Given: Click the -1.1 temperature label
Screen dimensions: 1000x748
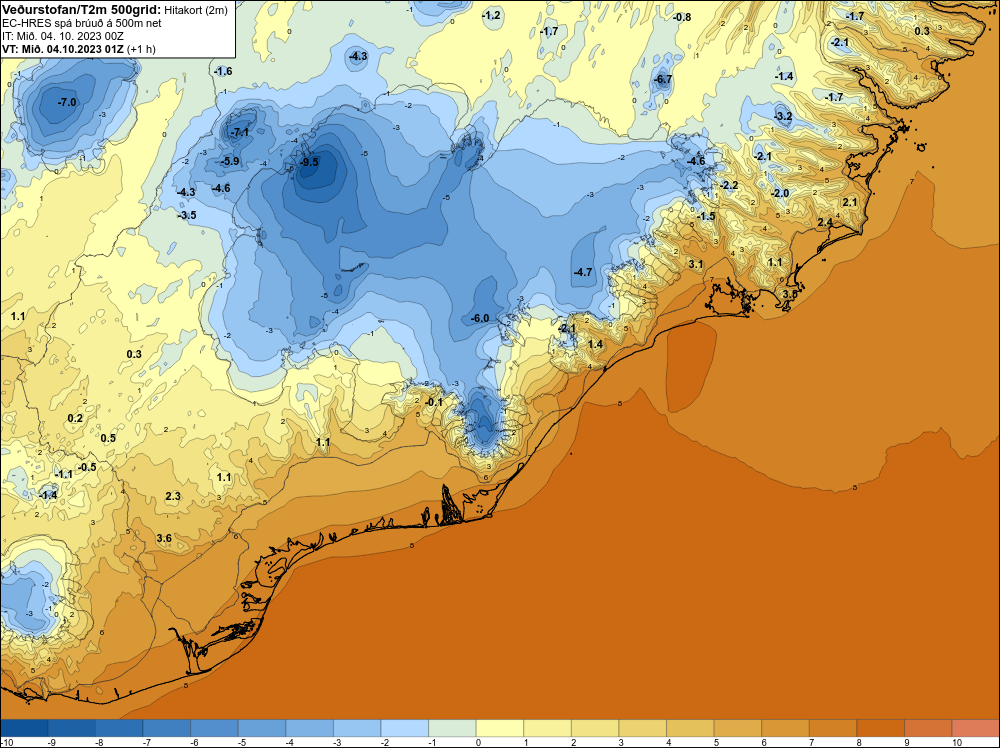Looking at the screenshot, I should (64, 474).
